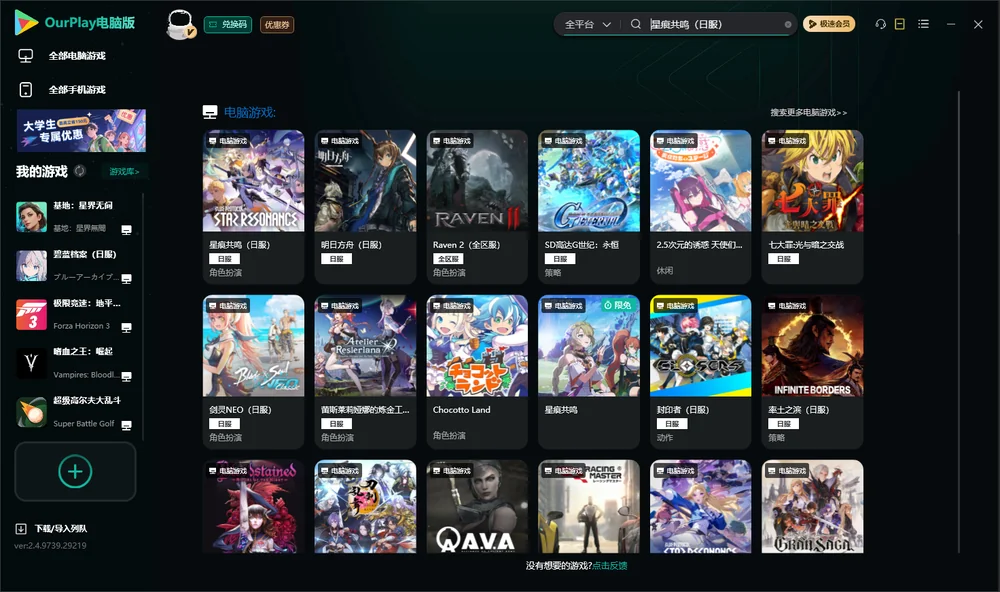The image size is (1000, 592).
Task: Select the Raven 2（全区服） game card
Action: (477, 206)
